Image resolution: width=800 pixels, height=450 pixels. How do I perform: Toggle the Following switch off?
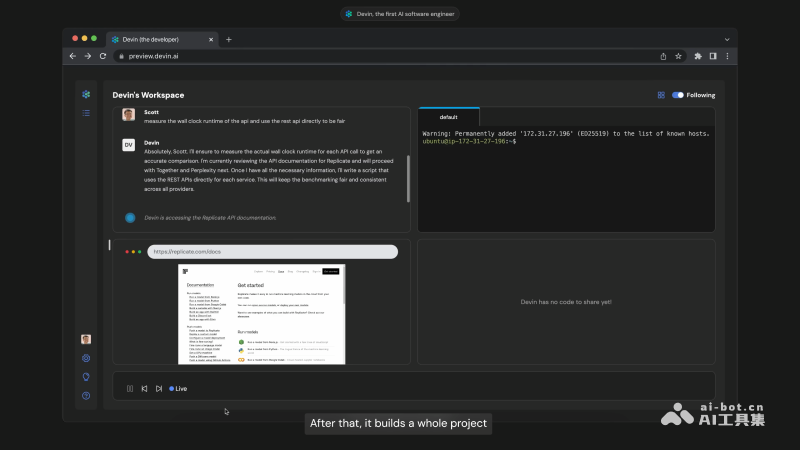(x=678, y=95)
